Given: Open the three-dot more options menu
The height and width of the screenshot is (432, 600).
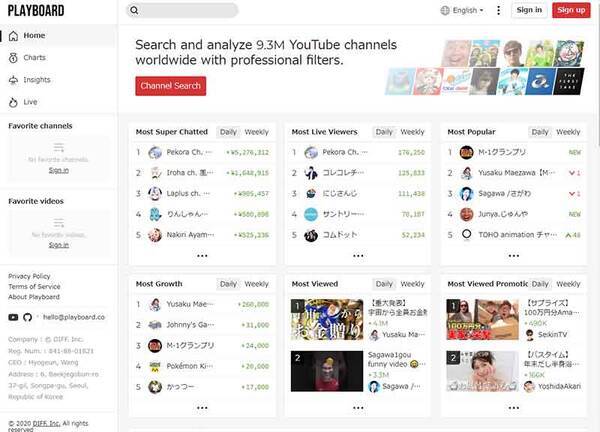Looking at the screenshot, I should tap(498, 10).
